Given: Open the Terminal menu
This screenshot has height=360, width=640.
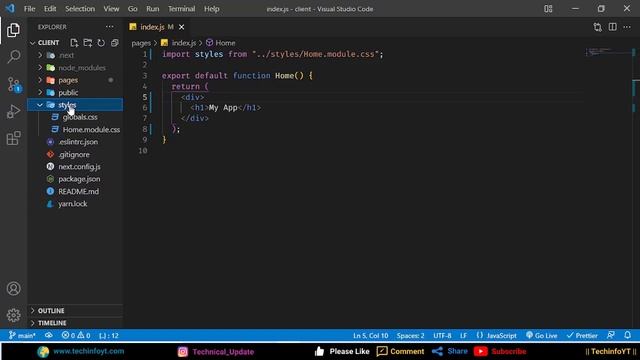Looking at the screenshot, I should [182, 9].
